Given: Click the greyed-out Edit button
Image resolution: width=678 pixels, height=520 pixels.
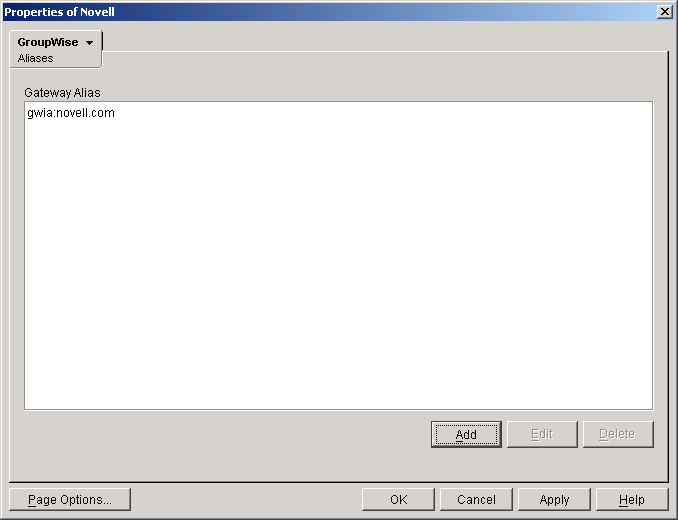Looking at the screenshot, I should click(x=542, y=434).
